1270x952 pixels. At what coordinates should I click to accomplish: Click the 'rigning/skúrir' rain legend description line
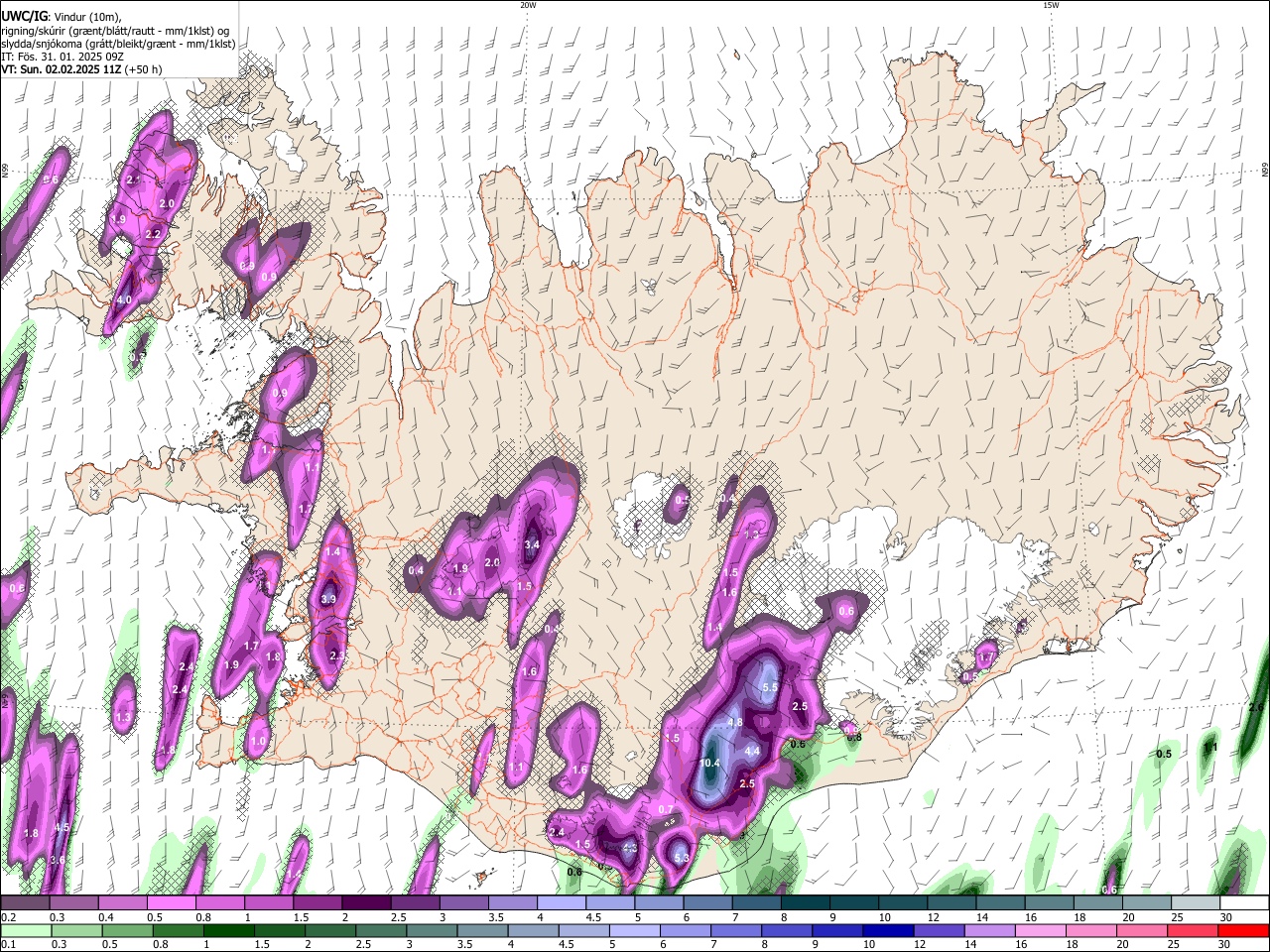[x=115, y=30]
